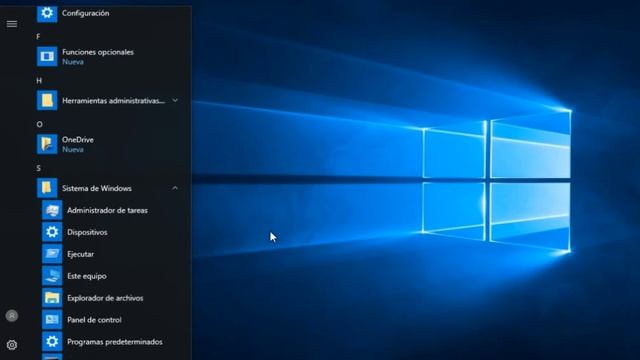
Task: Open Settings from the sidebar gear icon
Action: tap(12, 345)
